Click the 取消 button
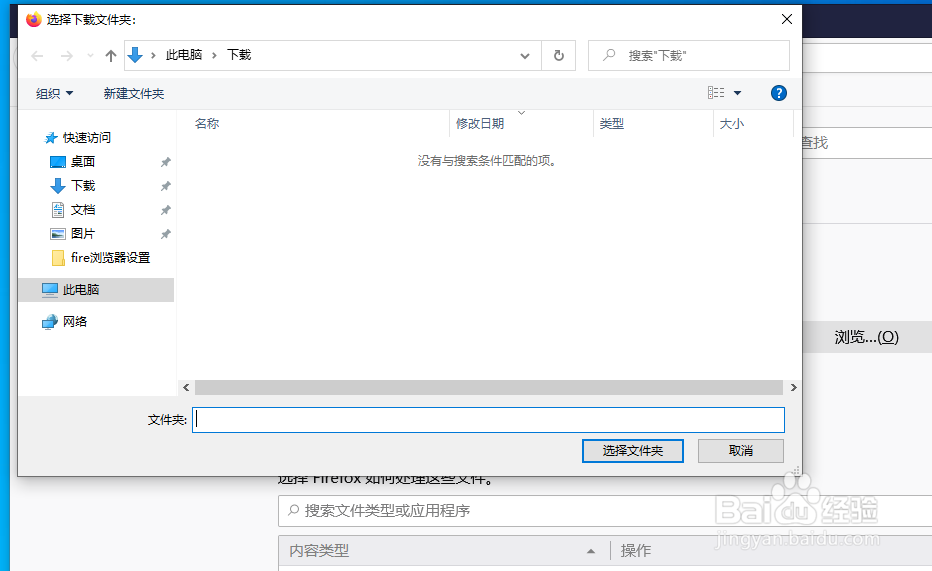The width and height of the screenshot is (932, 571). [x=741, y=451]
